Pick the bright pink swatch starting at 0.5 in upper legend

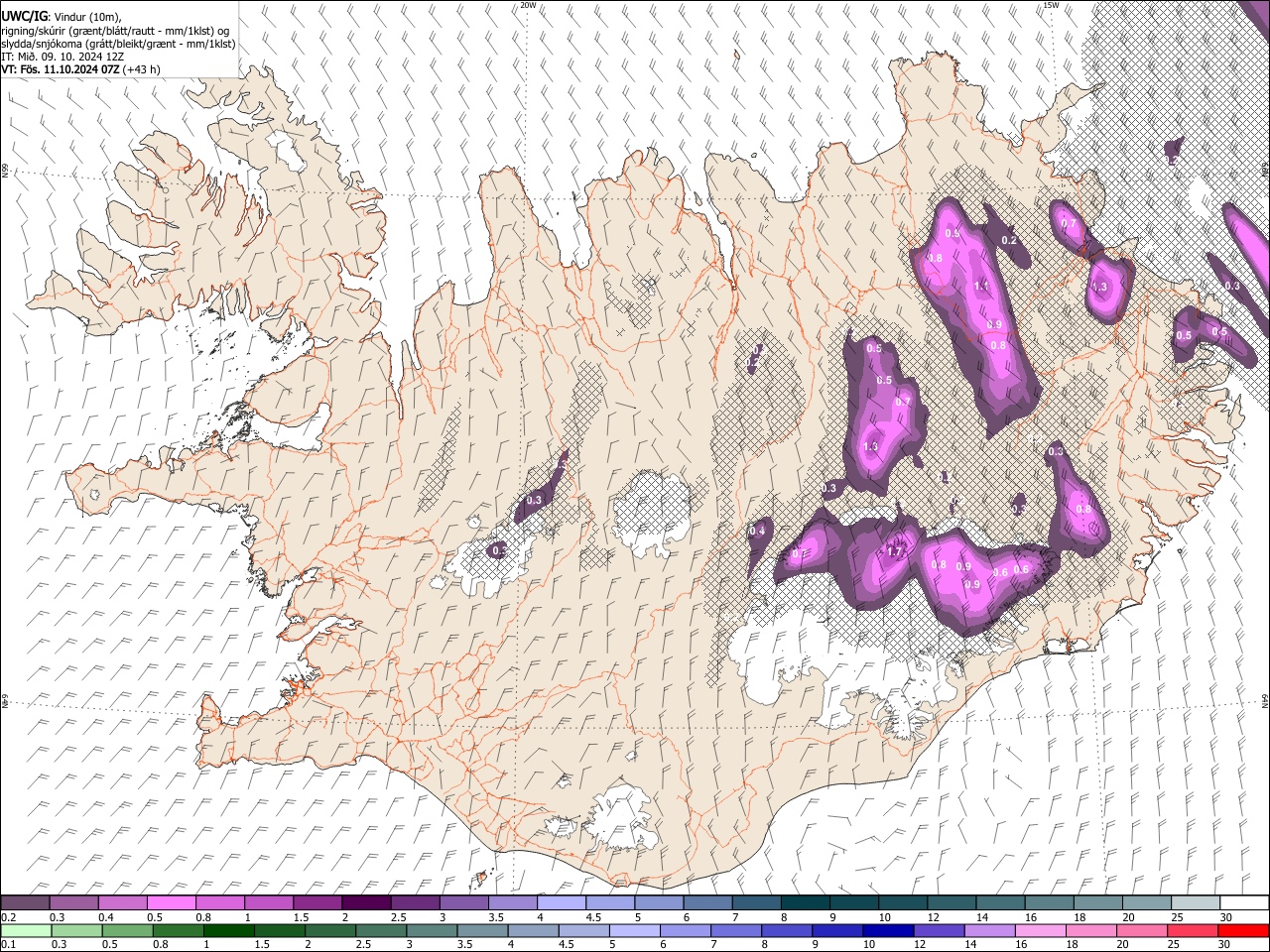[x=171, y=903]
